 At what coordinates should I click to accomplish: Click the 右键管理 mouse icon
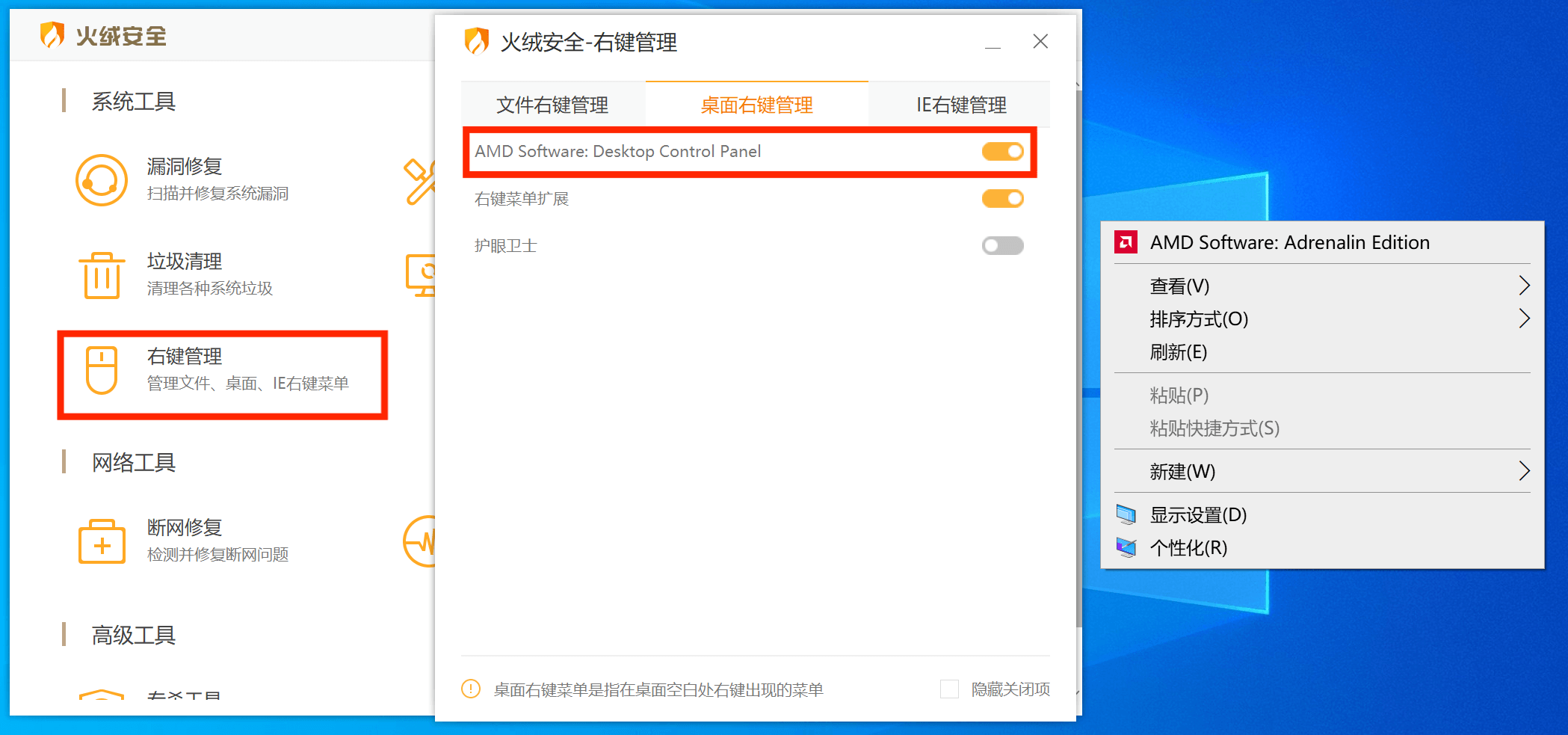[102, 370]
